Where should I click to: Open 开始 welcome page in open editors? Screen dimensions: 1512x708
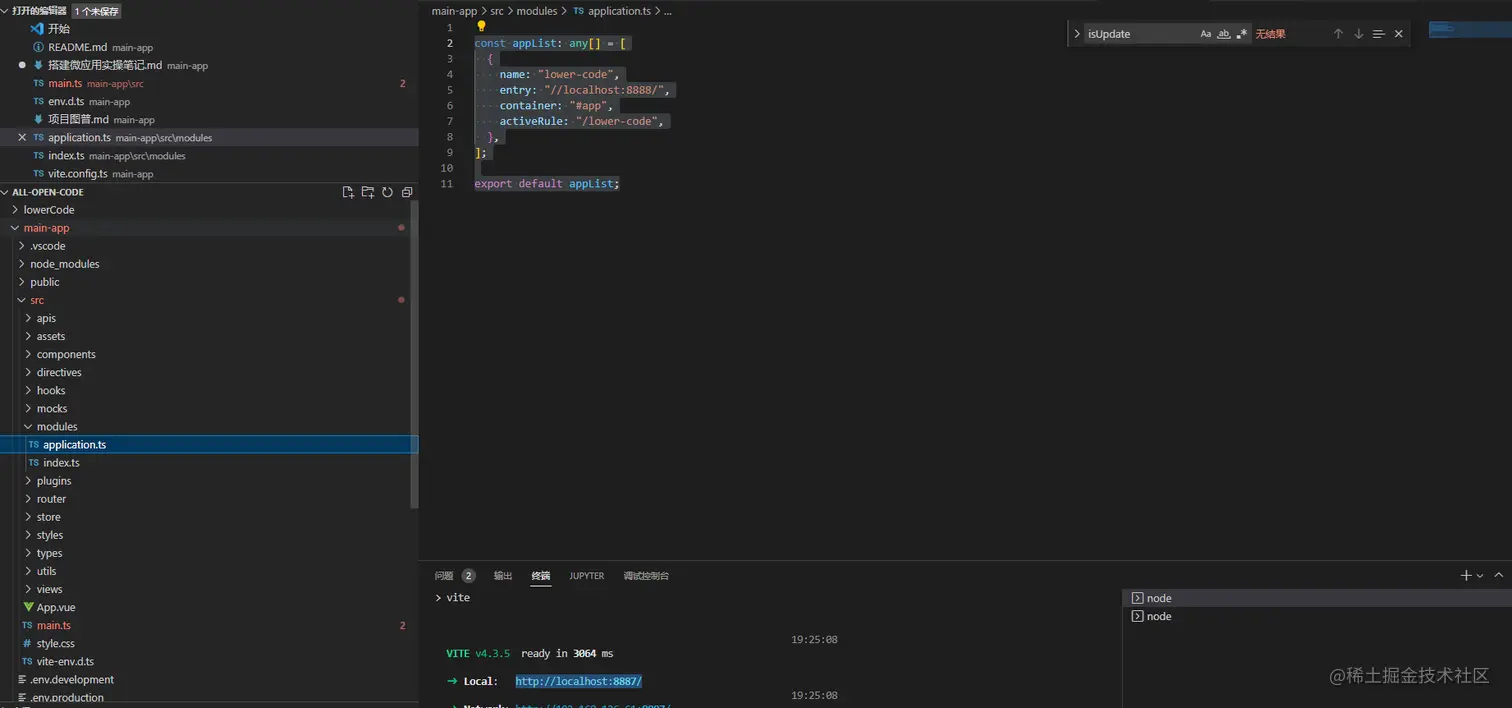coord(209,29)
